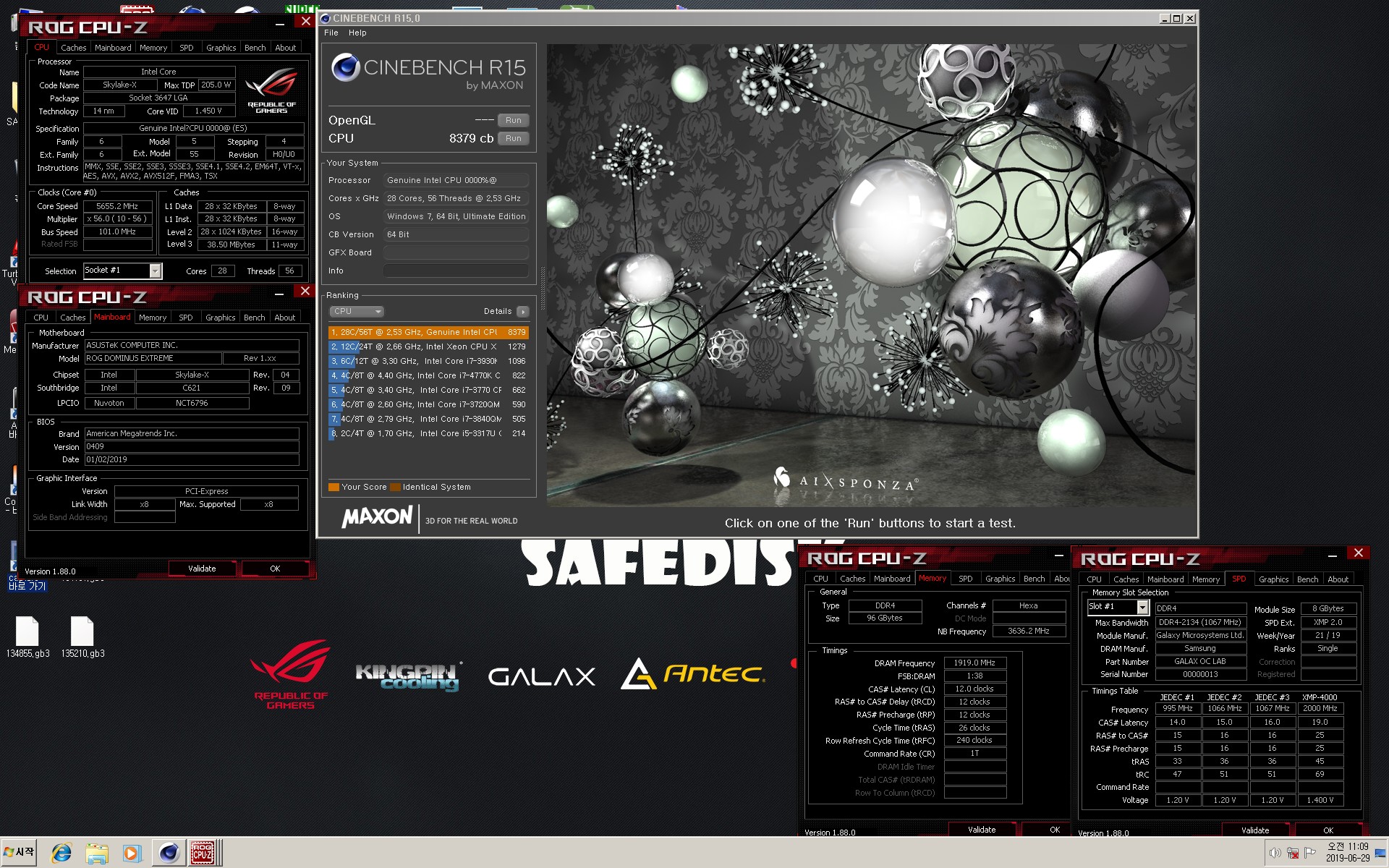Viewport: 1389px width, 868px height.
Task: Switch to Bench tab in top CPU-Z window
Action: [x=255, y=48]
